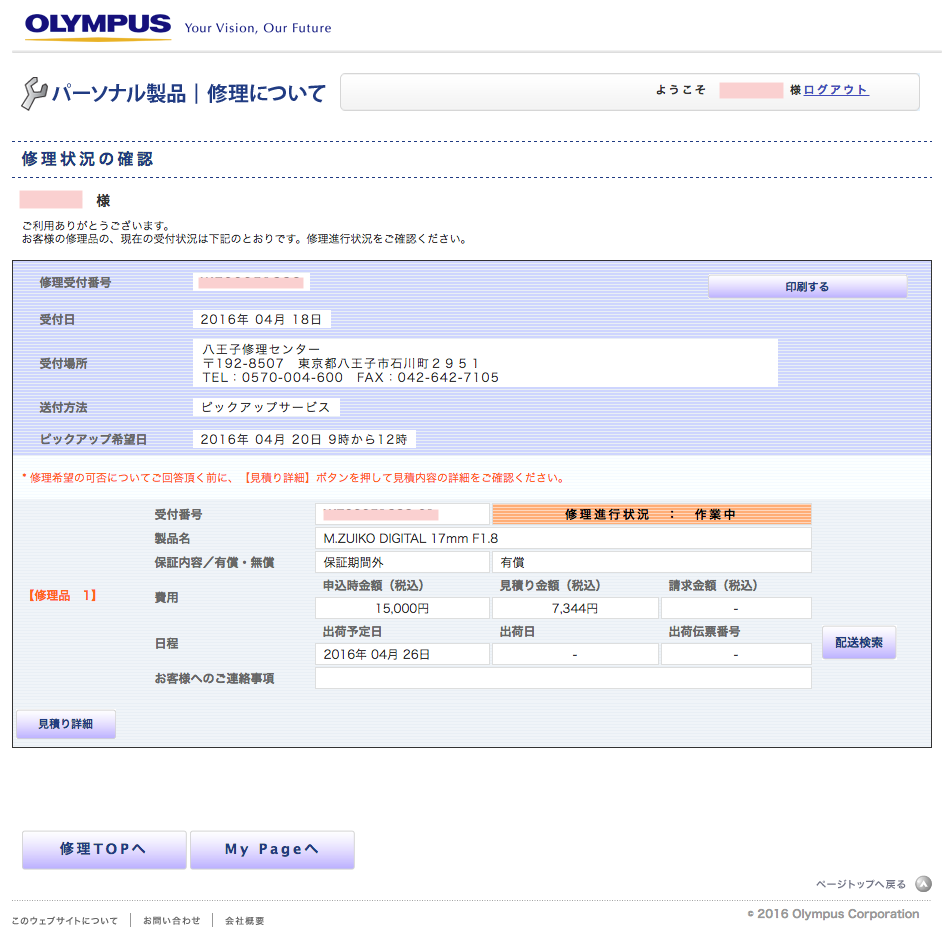The image size is (944, 936).
Task: Click the 7,344円 estimate amount
Action: pyautogui.click(x=575, y=608)
